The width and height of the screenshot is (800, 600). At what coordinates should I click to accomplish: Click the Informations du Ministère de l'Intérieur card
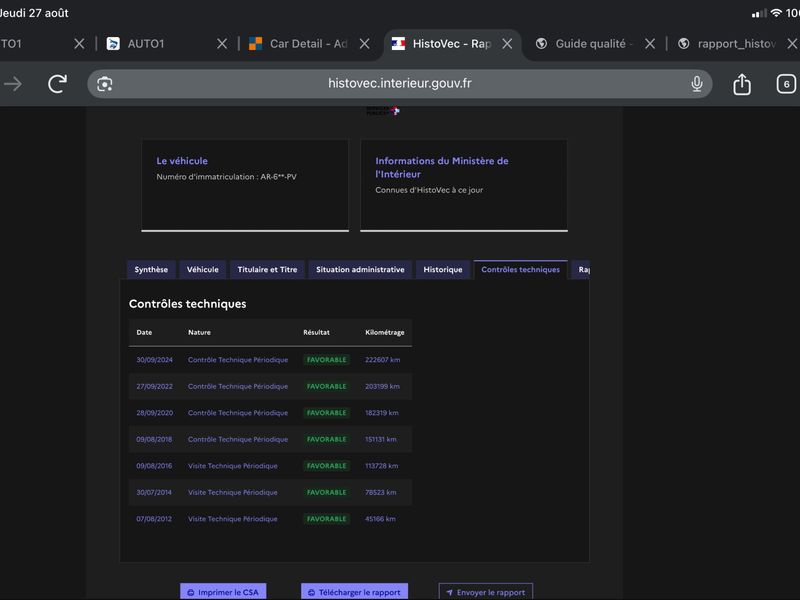coord(464,185)
